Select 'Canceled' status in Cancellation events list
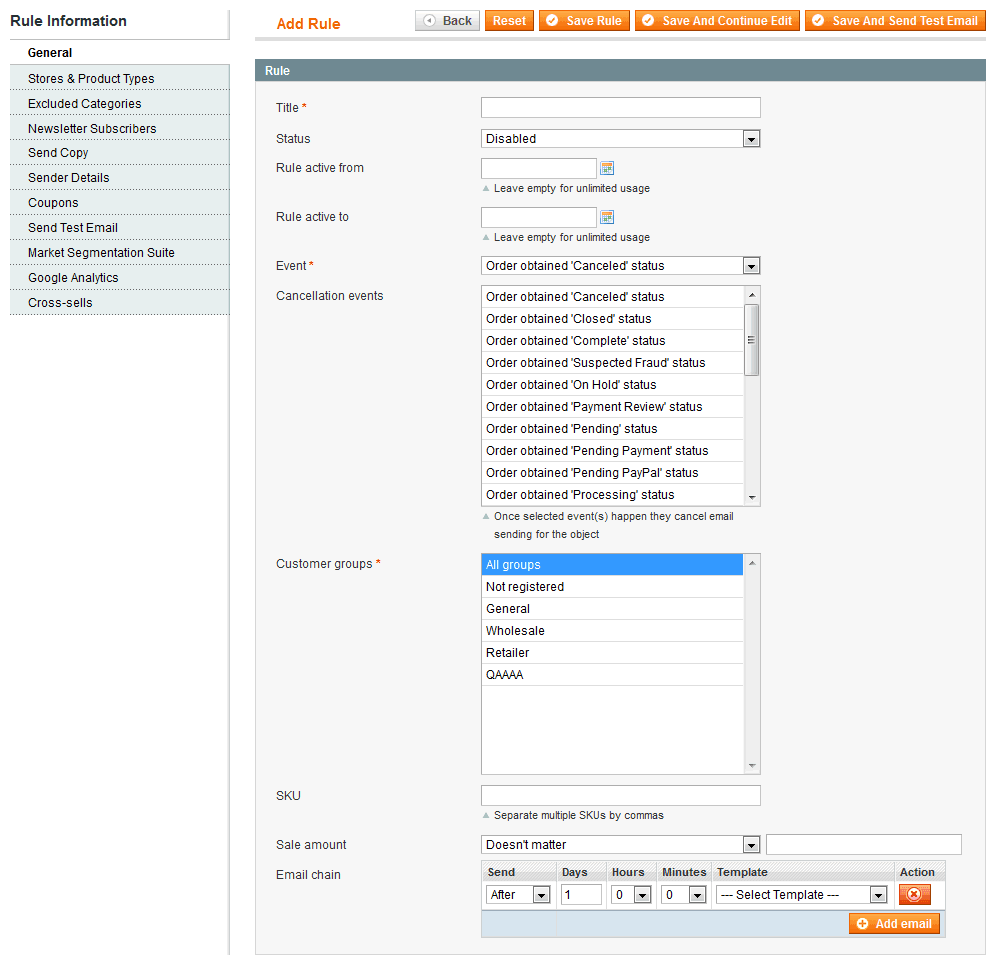The height and width of the screenshot is (965, 996). (x=612, y=297)
